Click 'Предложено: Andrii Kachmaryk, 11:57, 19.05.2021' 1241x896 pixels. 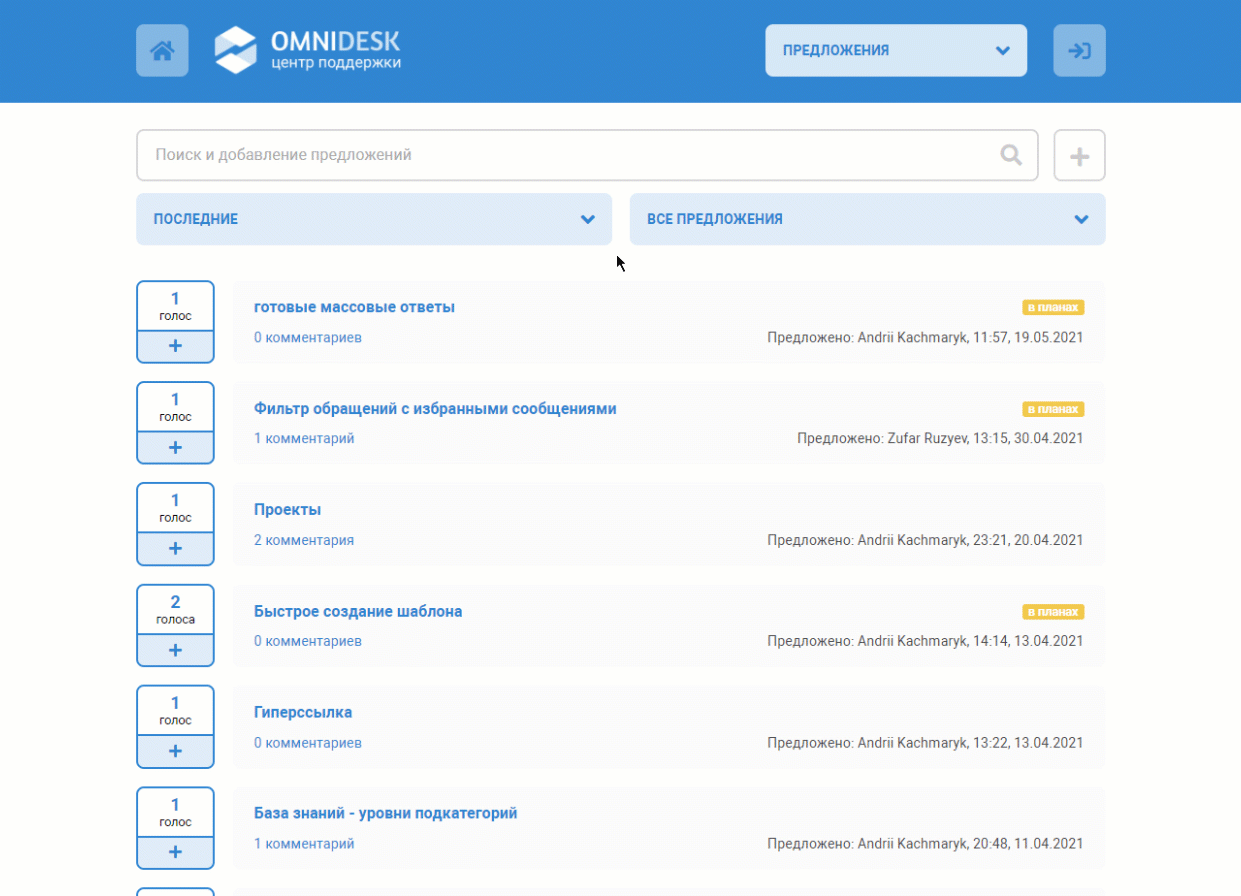[925, 337]
